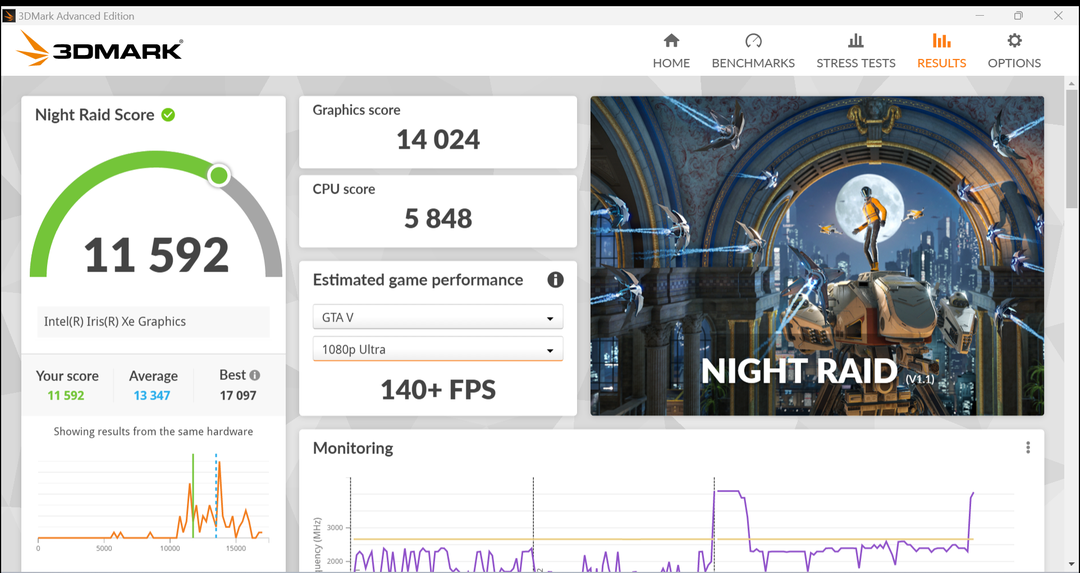Click the Best score value 17 097
Viewport: 1080px width, 573px height.
(x=238, y=396)
